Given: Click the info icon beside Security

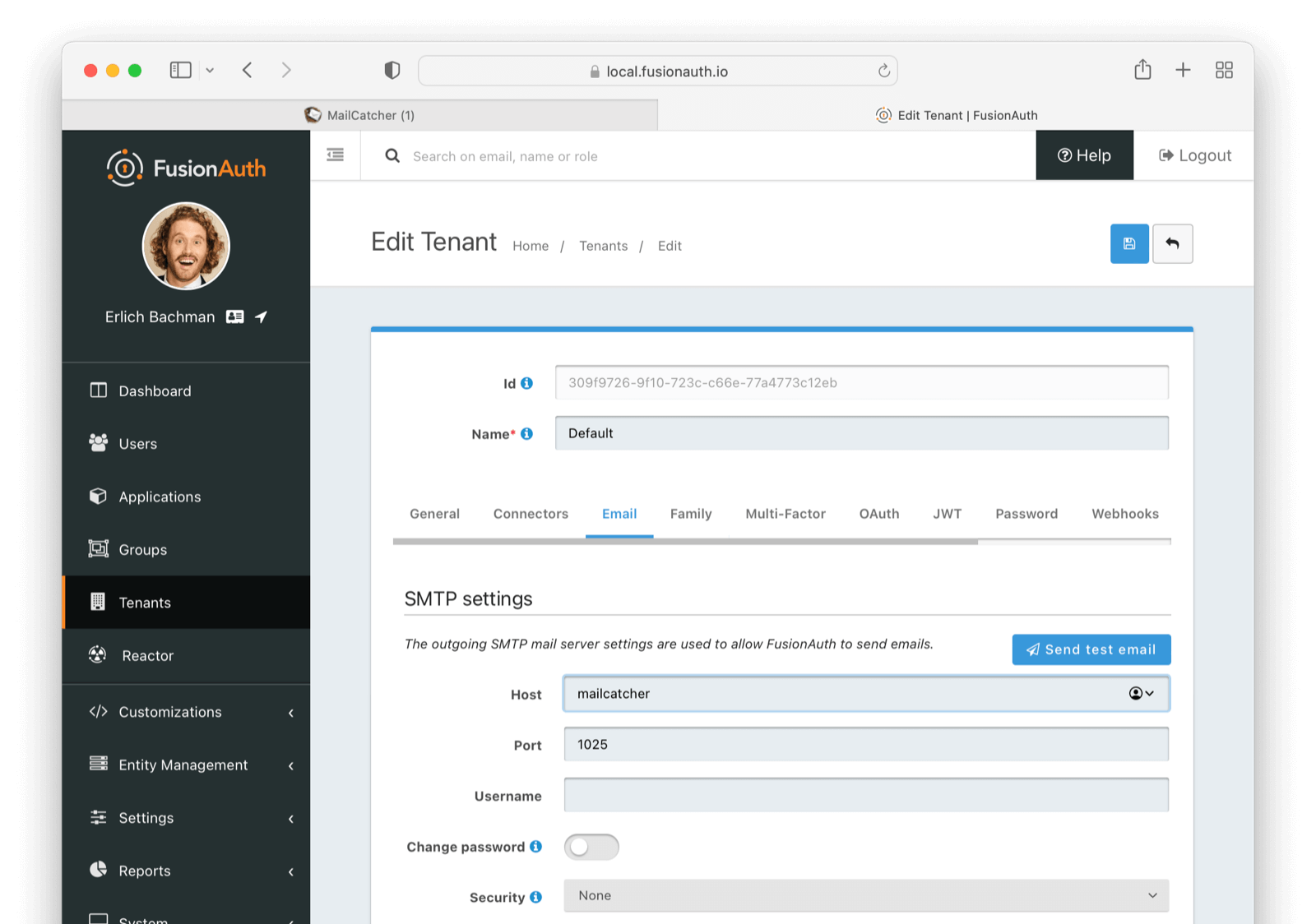Looking at the screenshot, I should [x=536, y=897].
